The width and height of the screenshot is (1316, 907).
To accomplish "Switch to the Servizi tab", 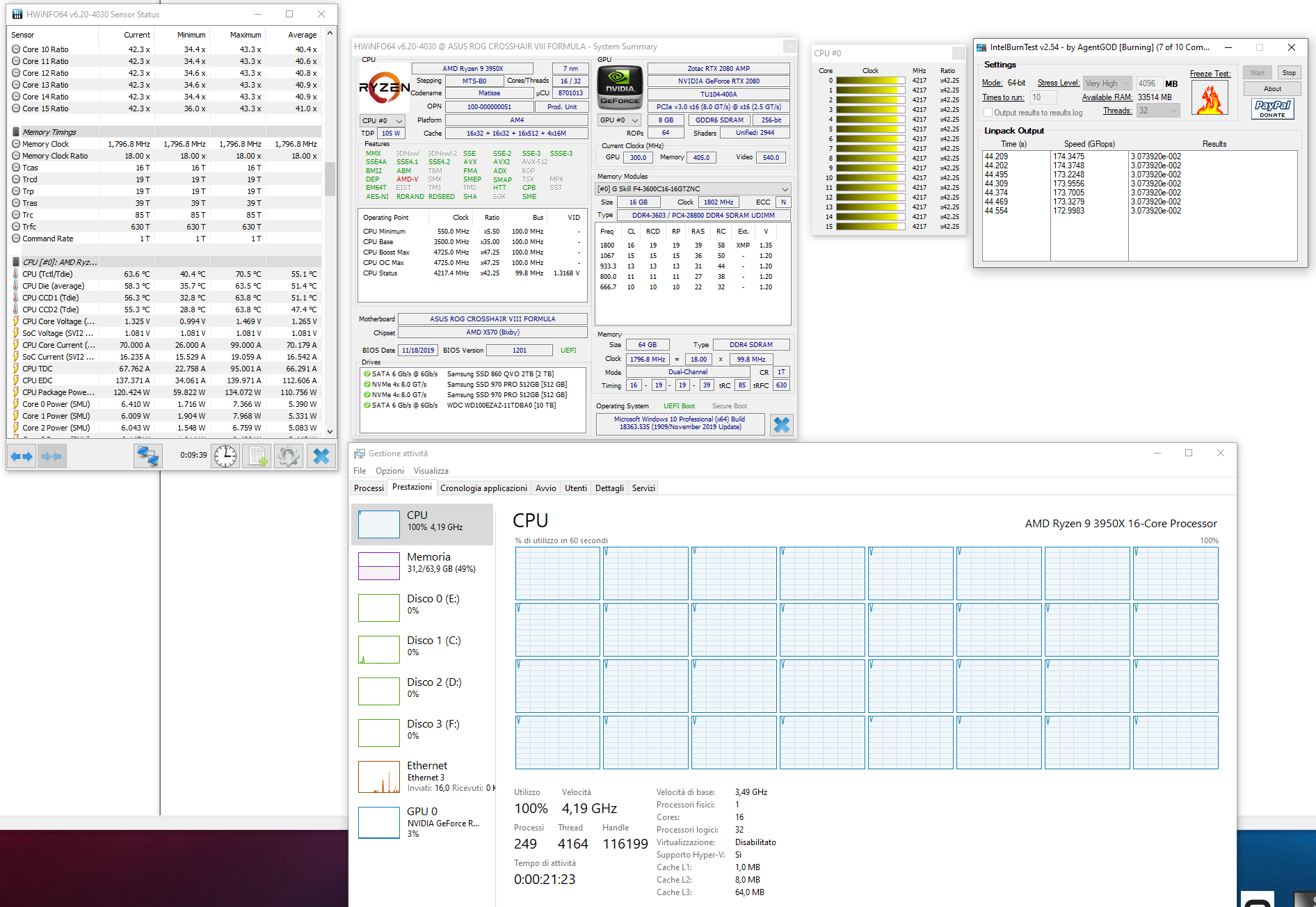I will point(643,488).
